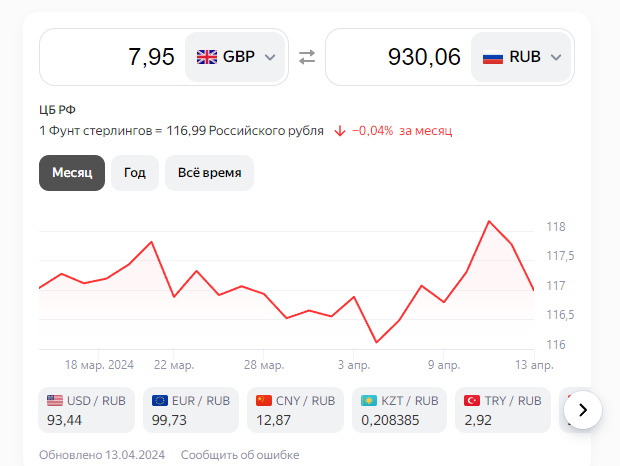This screenshot has width=620, height=466.
Task: Click the Turkish flag on TRY / RUB chip
Action: click(x=472, y=400)
